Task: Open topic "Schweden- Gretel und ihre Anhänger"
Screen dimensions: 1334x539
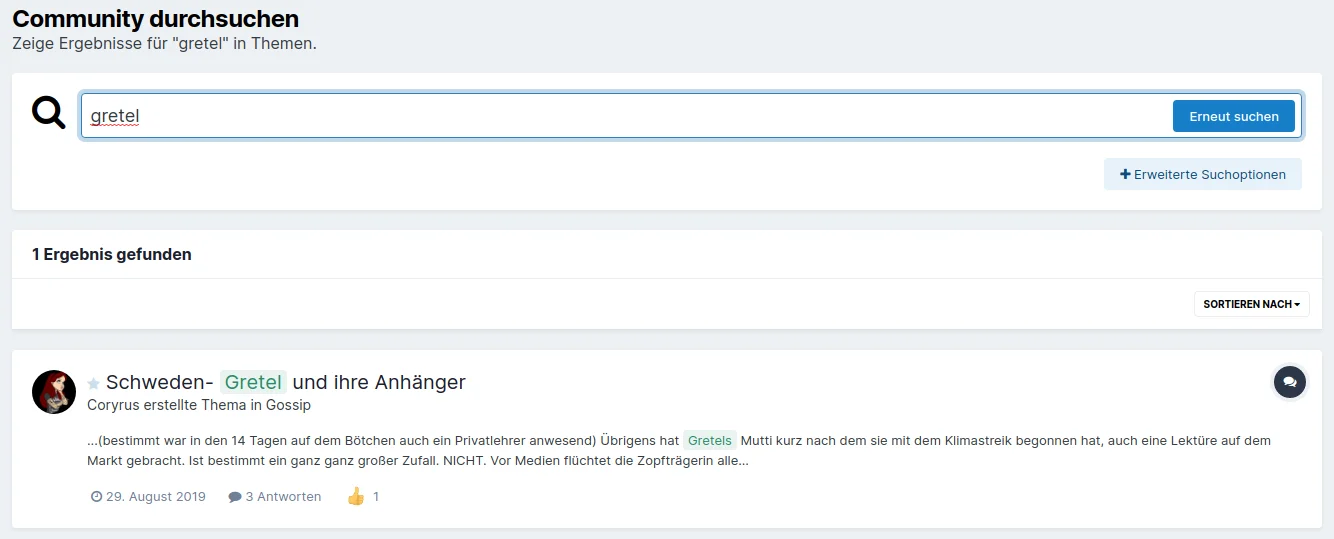Action: (x=378, y=382)
